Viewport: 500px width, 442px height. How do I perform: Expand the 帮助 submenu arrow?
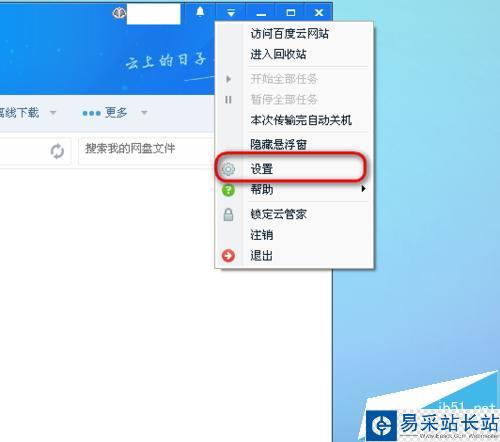click(x=363, y=189)
